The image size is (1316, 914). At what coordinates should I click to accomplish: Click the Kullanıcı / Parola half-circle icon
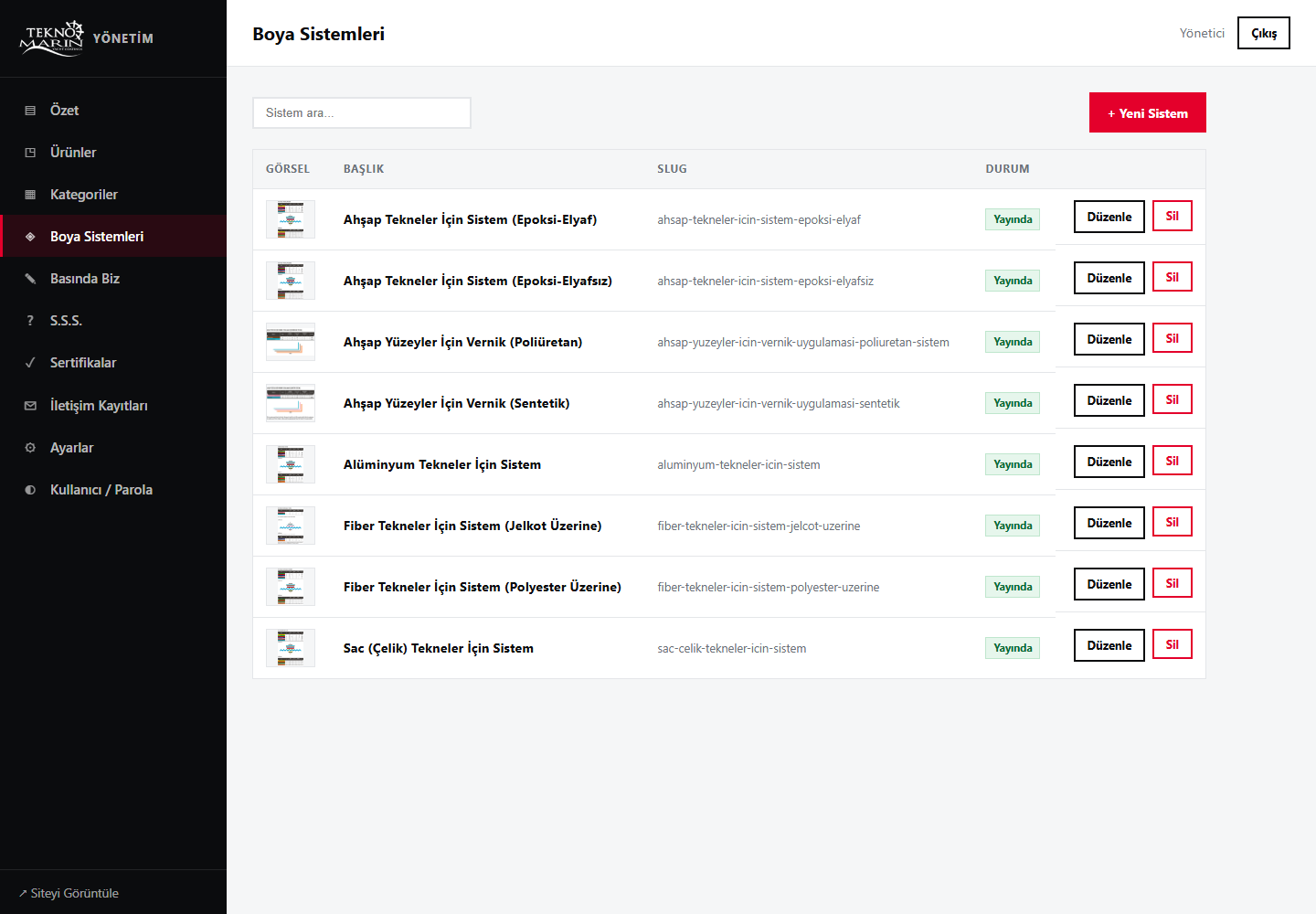point(30,490)
